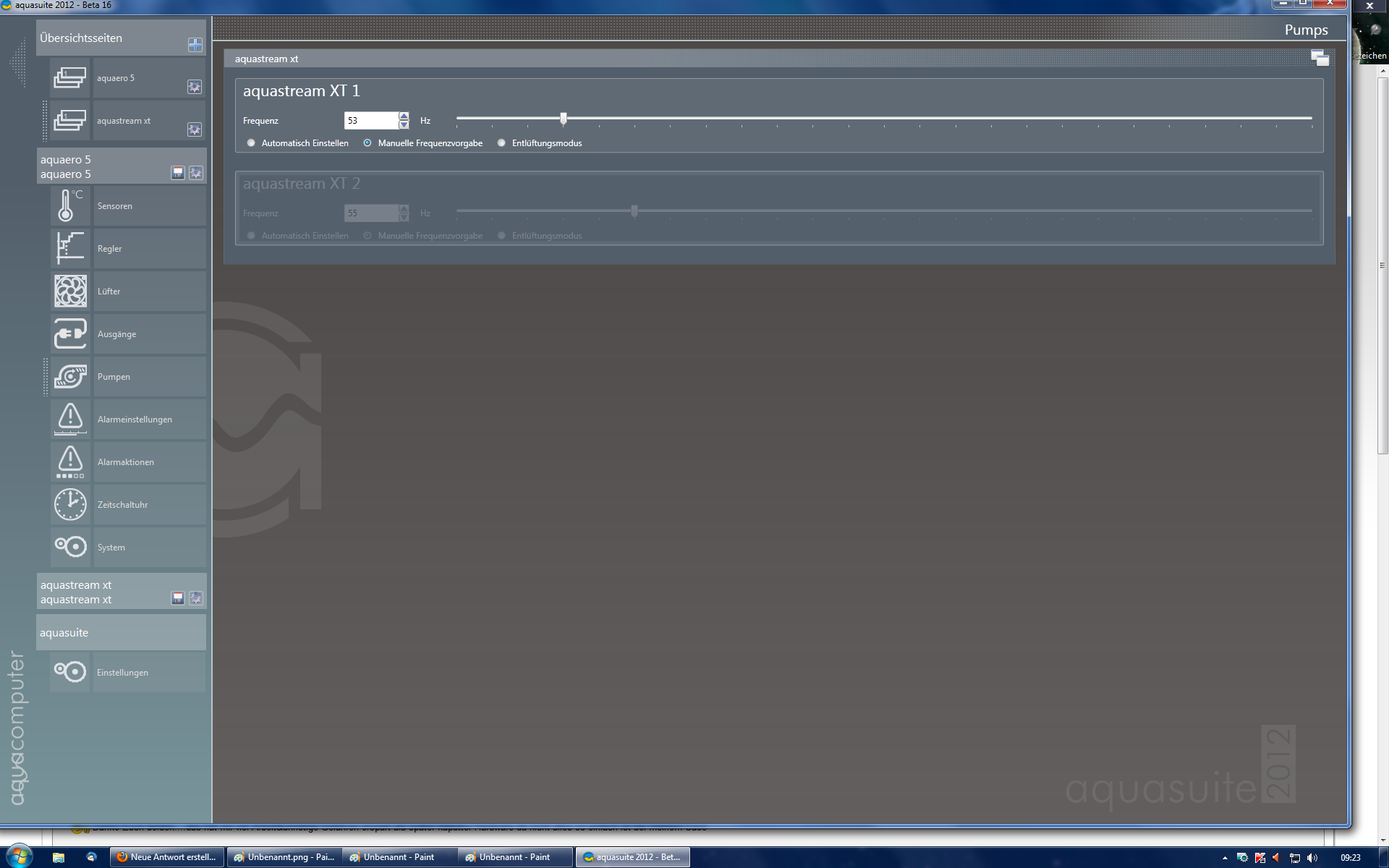Select the Ausgänge plug icon

70,334
